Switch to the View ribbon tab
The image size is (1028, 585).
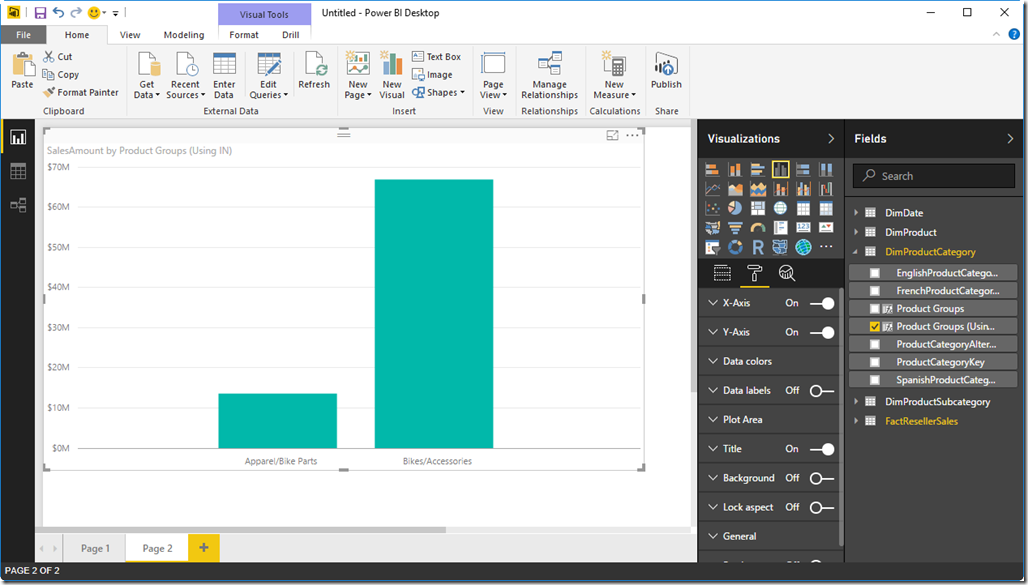(130, 35)
